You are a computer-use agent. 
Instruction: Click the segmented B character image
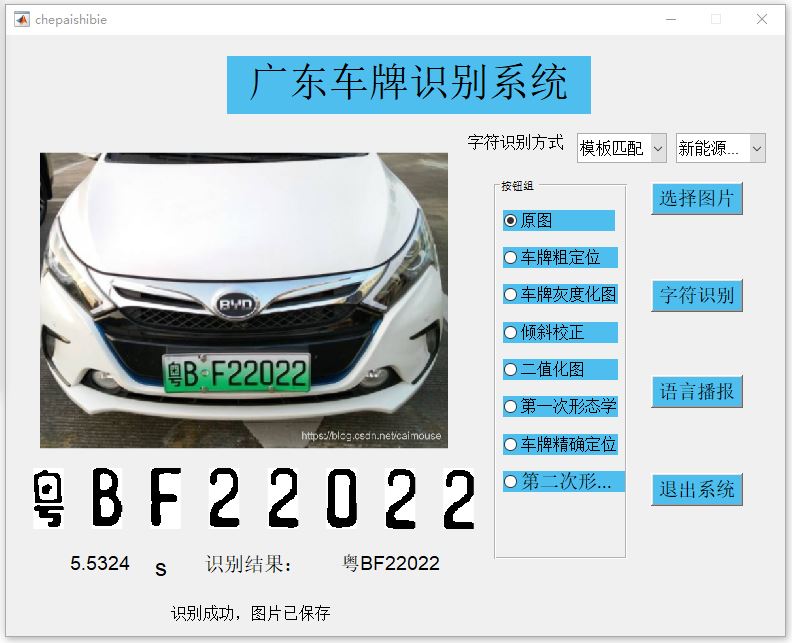(x=107, y=498)
